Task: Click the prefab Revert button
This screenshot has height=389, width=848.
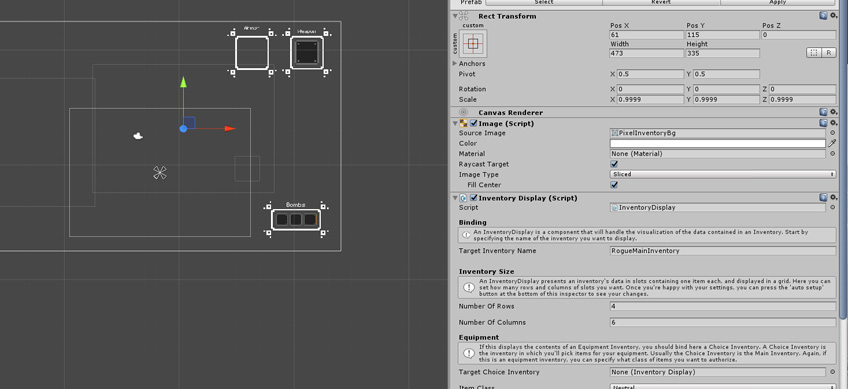Action: (x=661, y=2)
